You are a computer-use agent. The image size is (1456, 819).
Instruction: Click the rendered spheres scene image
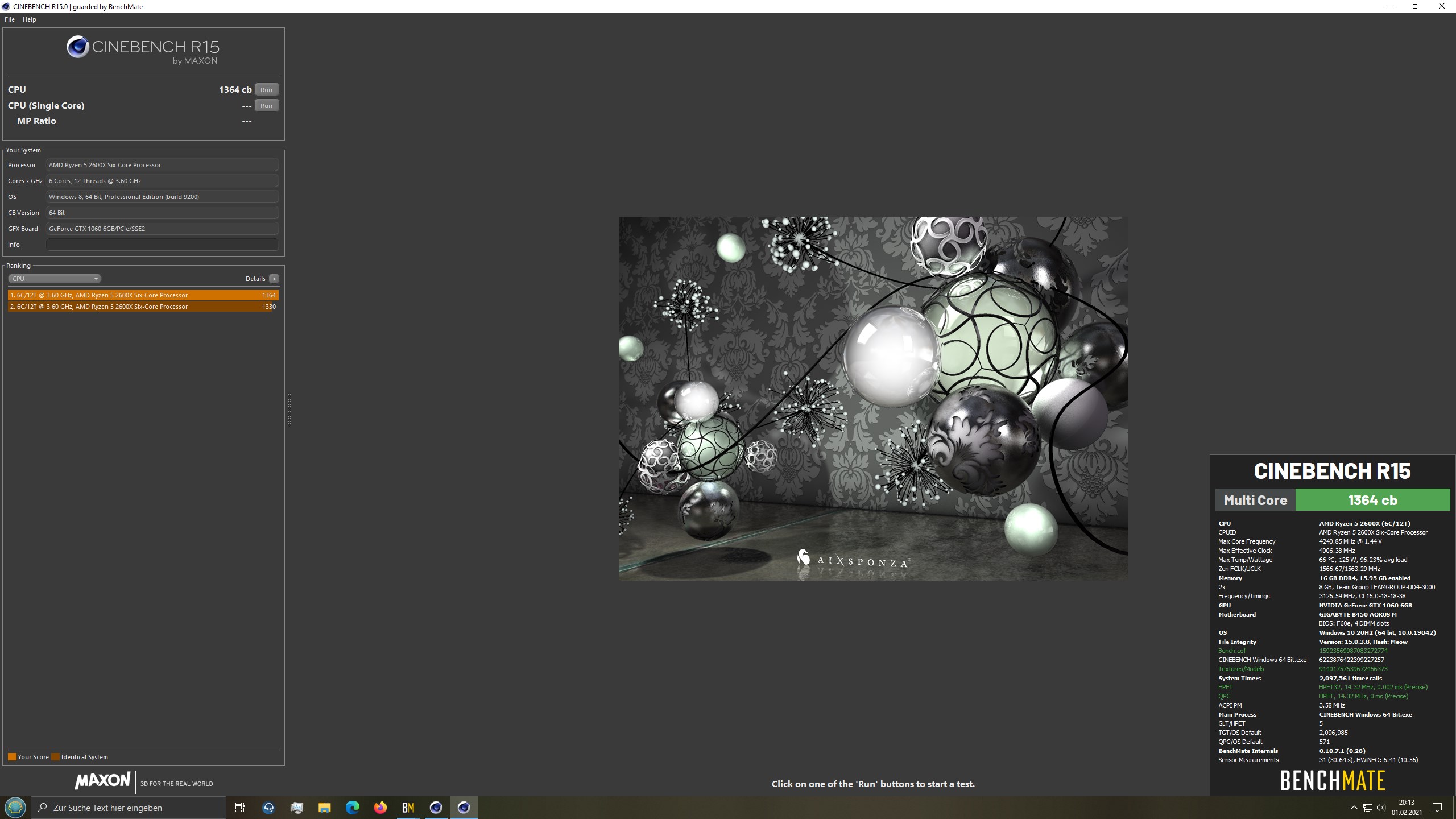coord(873,398)
